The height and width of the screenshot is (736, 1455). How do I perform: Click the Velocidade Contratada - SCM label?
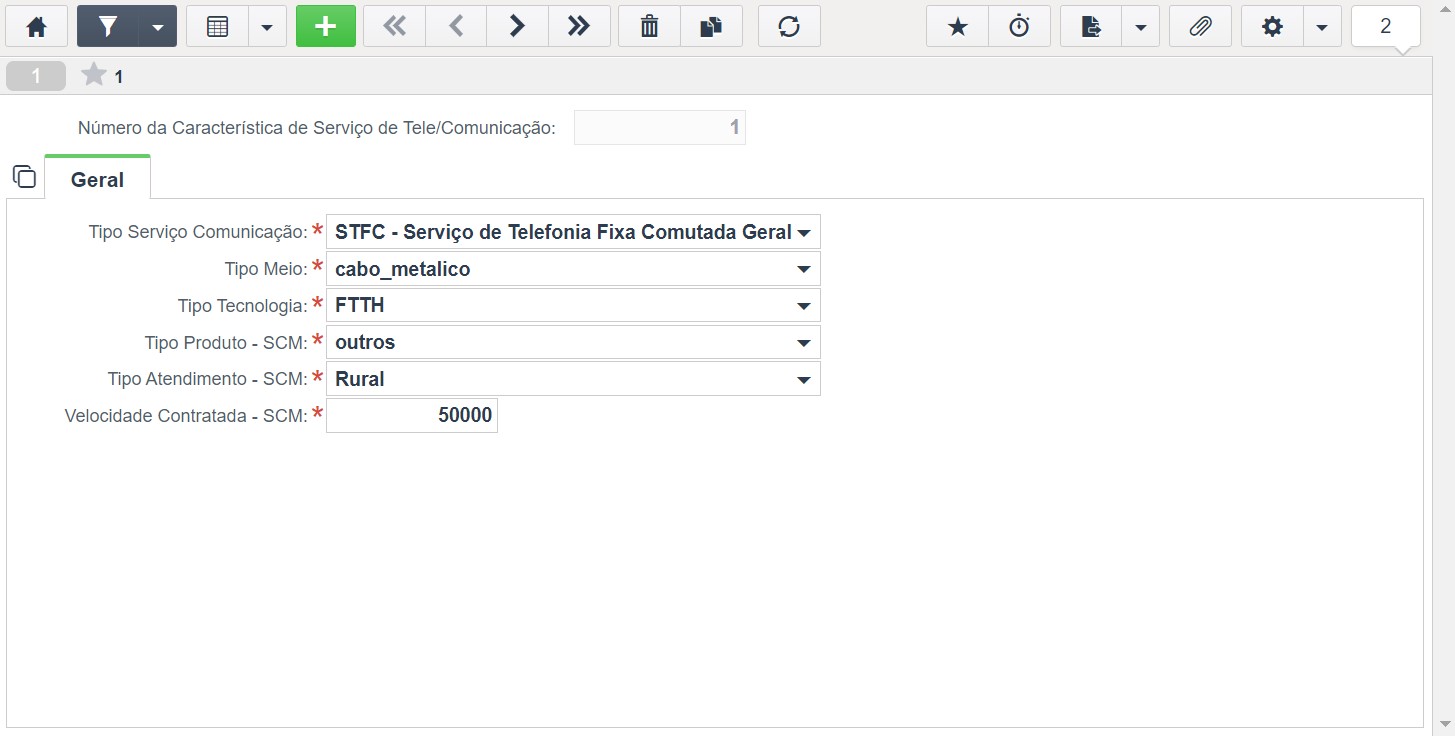pyautogui.click(x=186, y=416)
